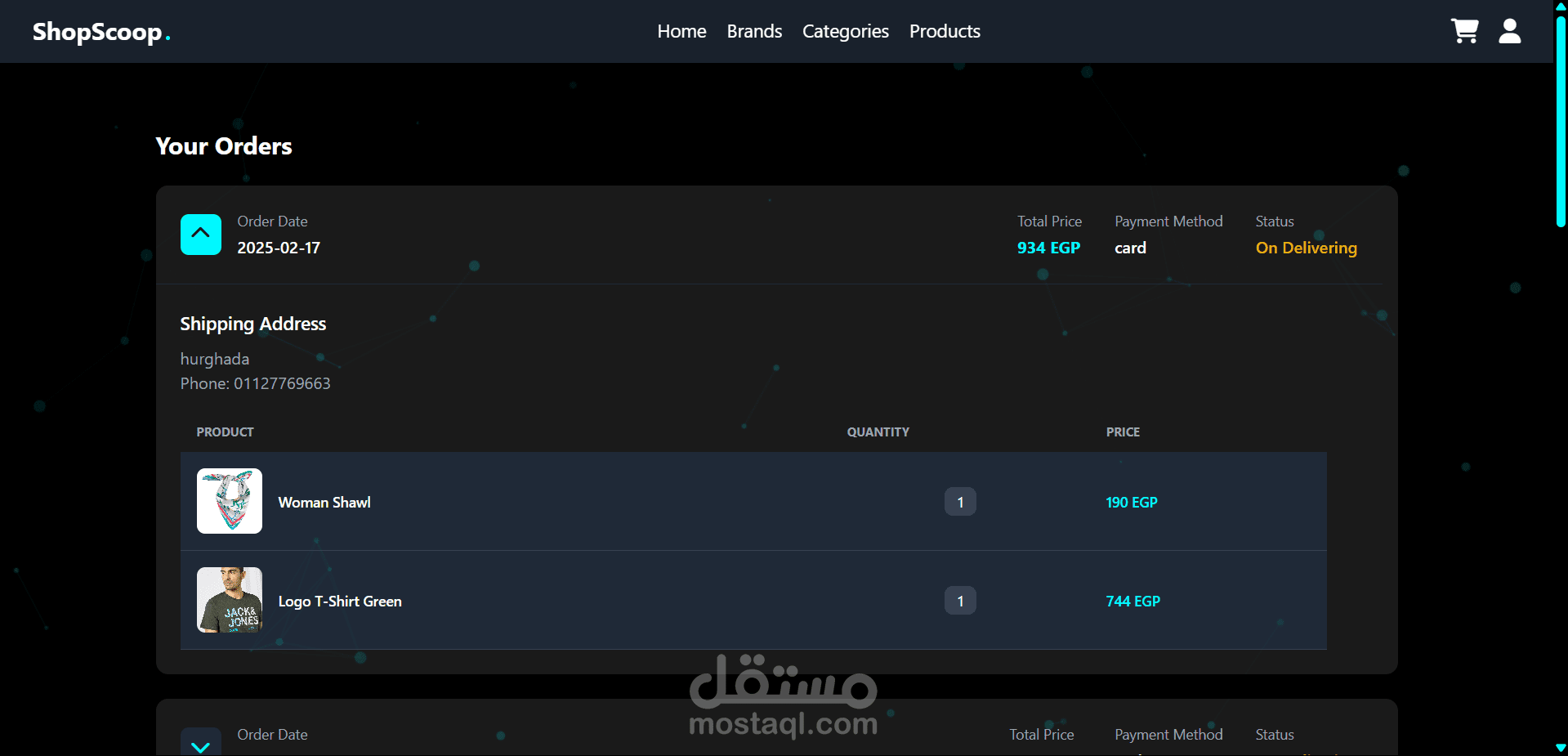The image size is (1568, 756).
Task: Select the Woman Shawl product name
Action: pyautogui.click(x=324, y=503)
